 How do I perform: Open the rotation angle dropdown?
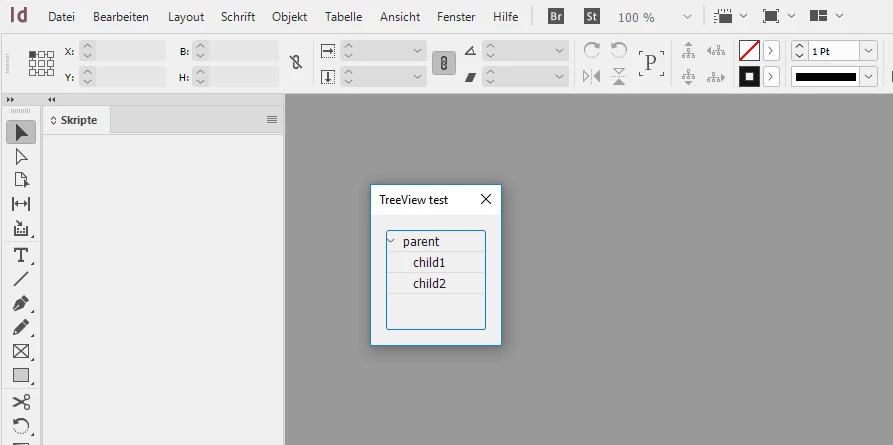click(559, 51)
